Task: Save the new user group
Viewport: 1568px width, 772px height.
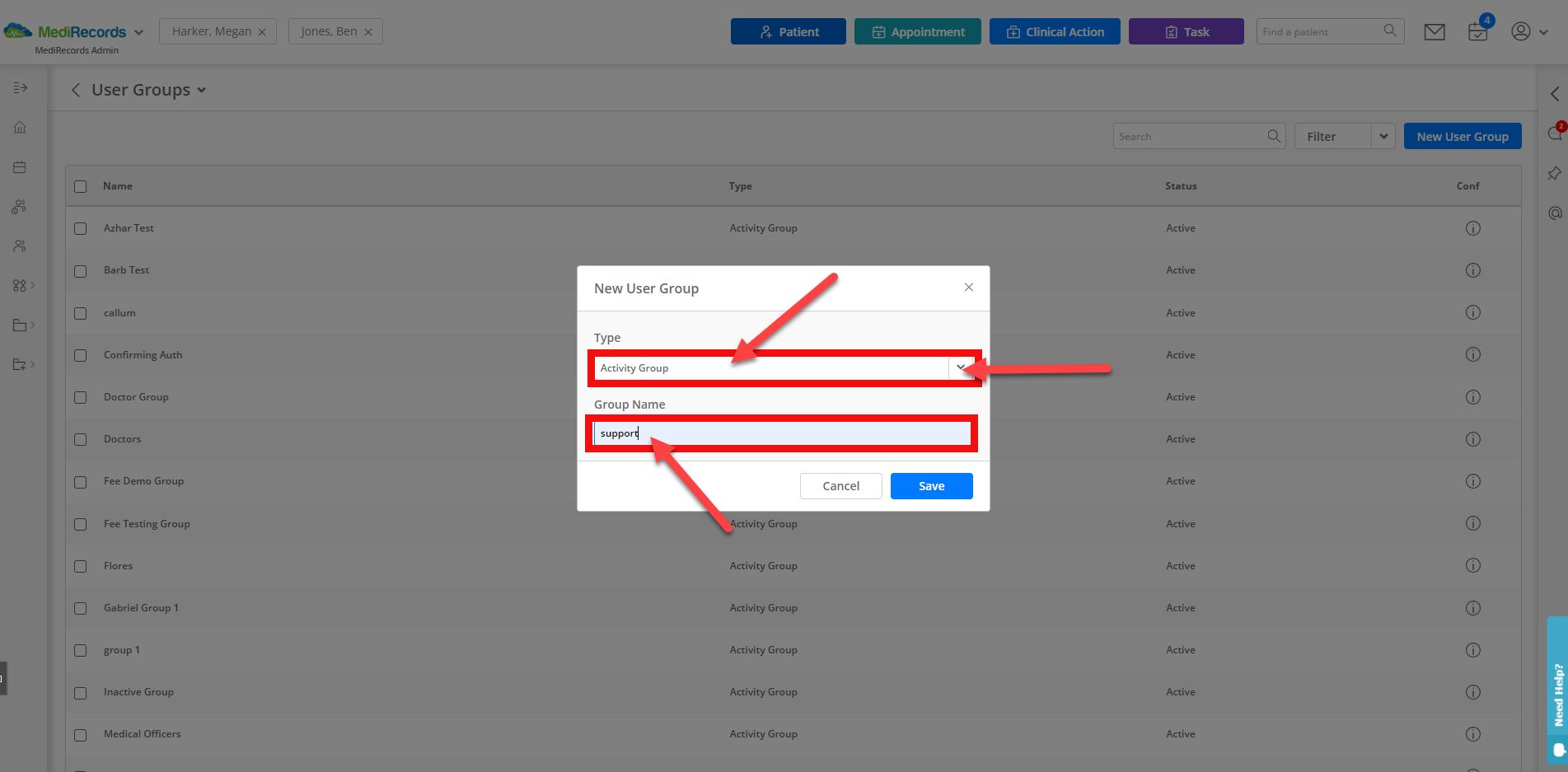Action: [x=931, y=485]
